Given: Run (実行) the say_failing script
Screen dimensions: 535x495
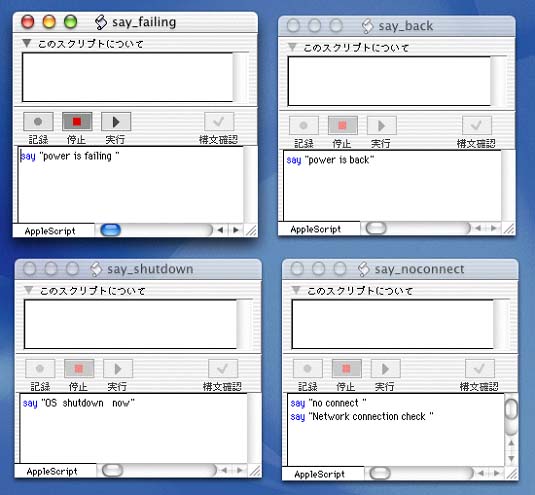Looking at the screenshot, I should 116,121.
